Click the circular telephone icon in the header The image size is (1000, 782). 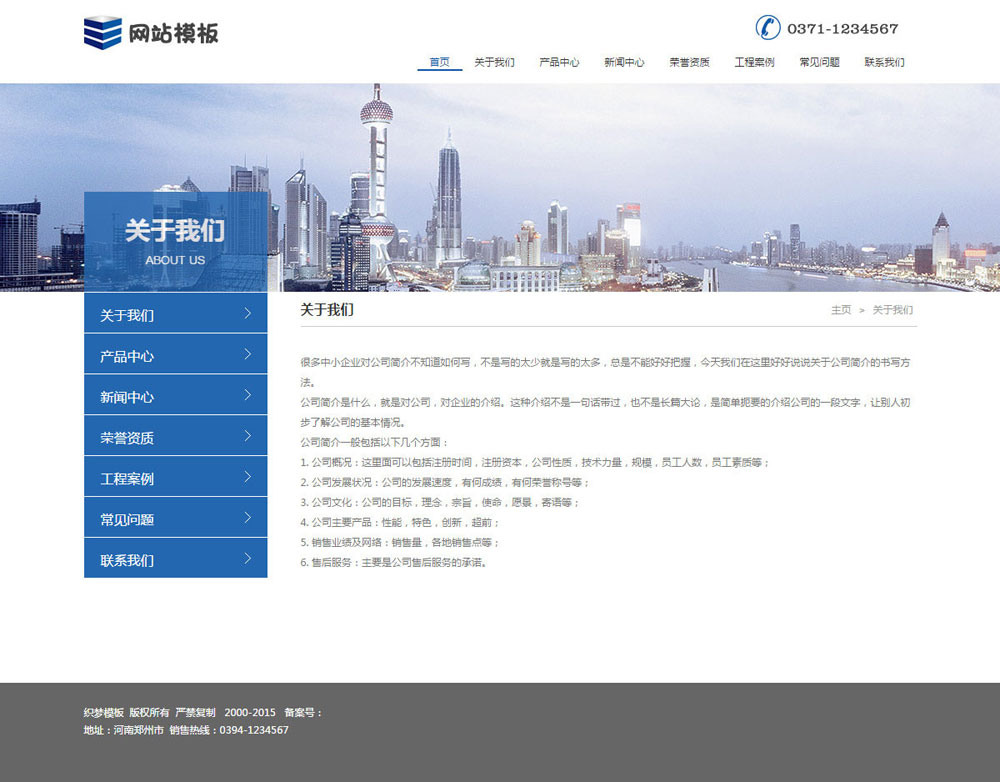click(x=768, y=28)
